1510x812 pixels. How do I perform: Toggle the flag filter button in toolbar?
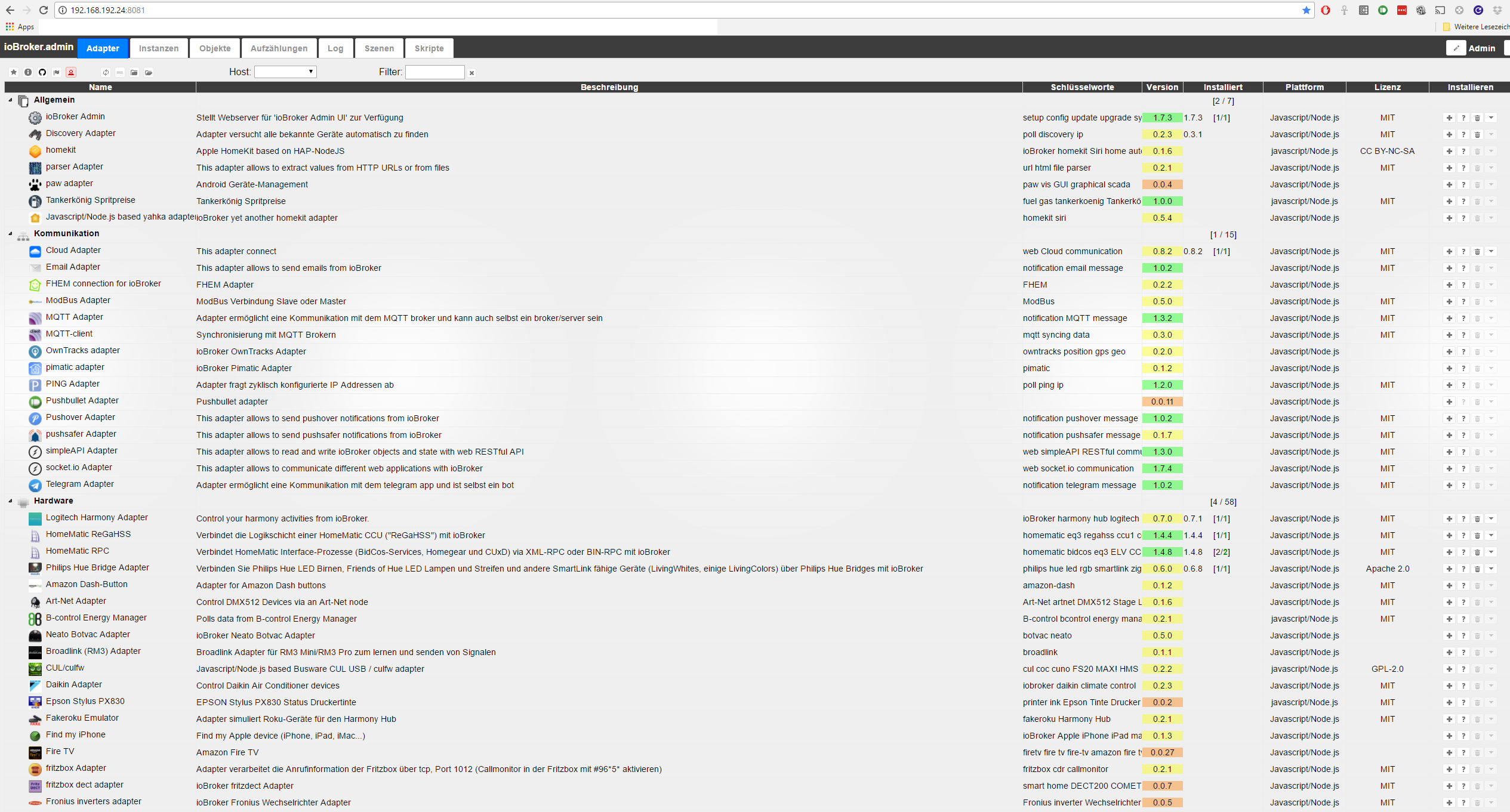tap(57, 72)
